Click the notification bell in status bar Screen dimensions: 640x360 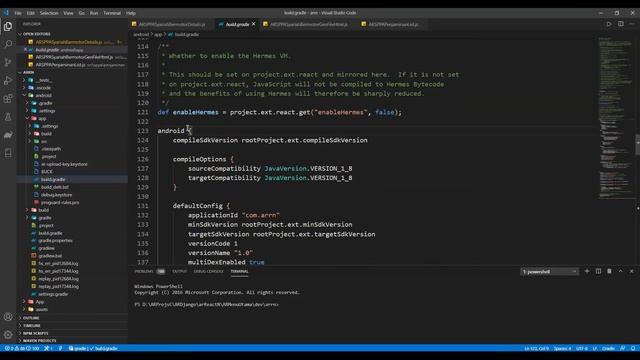click(x=633, y=348)
